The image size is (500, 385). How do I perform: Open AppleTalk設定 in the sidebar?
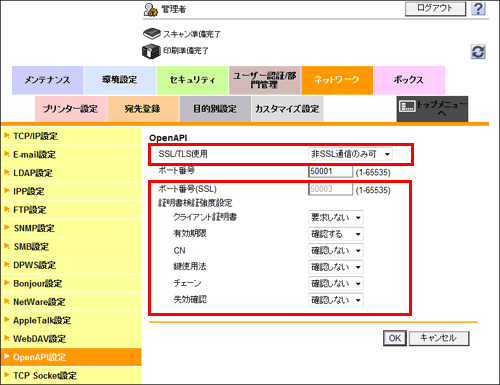(x=71, y=320)
